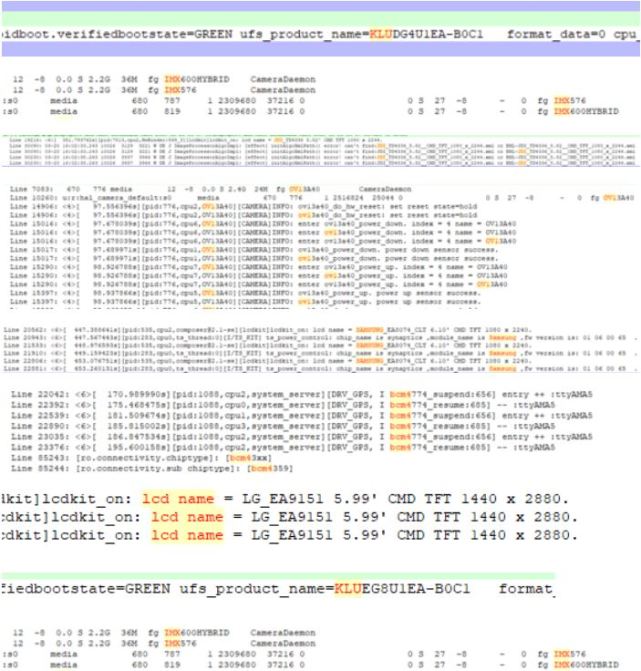641x671 pixels.
Task: Click IMX576 CameraDaemon row beneath the KLUDG4U1EA line
Action: click(x=164, y=90)
